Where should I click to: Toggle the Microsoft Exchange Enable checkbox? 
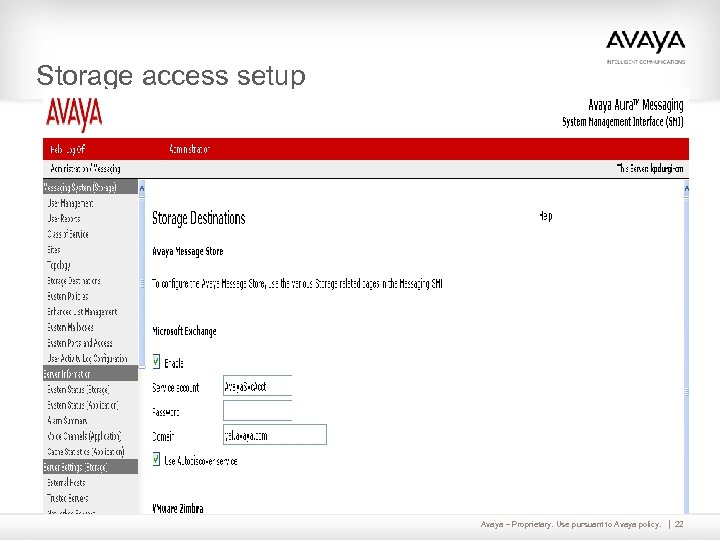coord(156,362)
